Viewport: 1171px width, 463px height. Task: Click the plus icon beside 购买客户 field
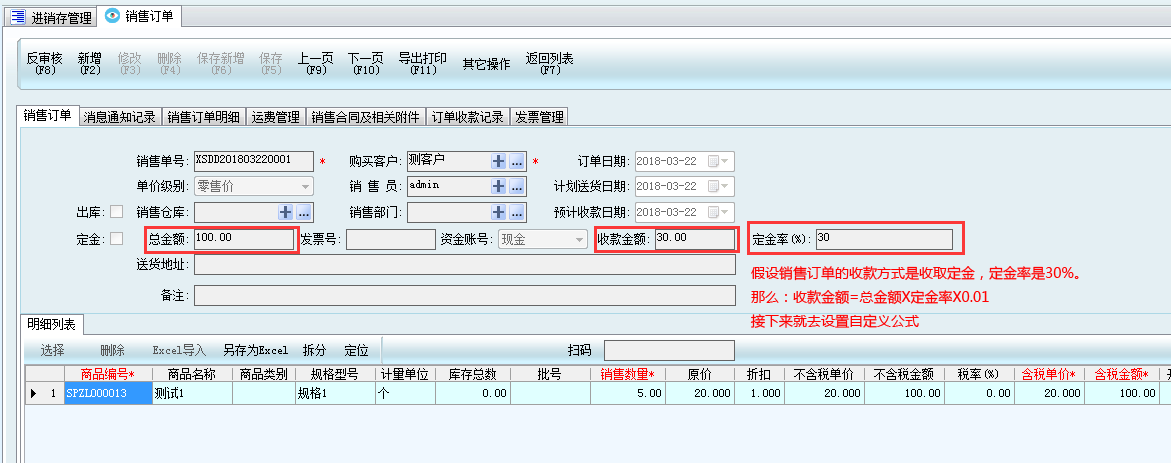tap(499, 161)
